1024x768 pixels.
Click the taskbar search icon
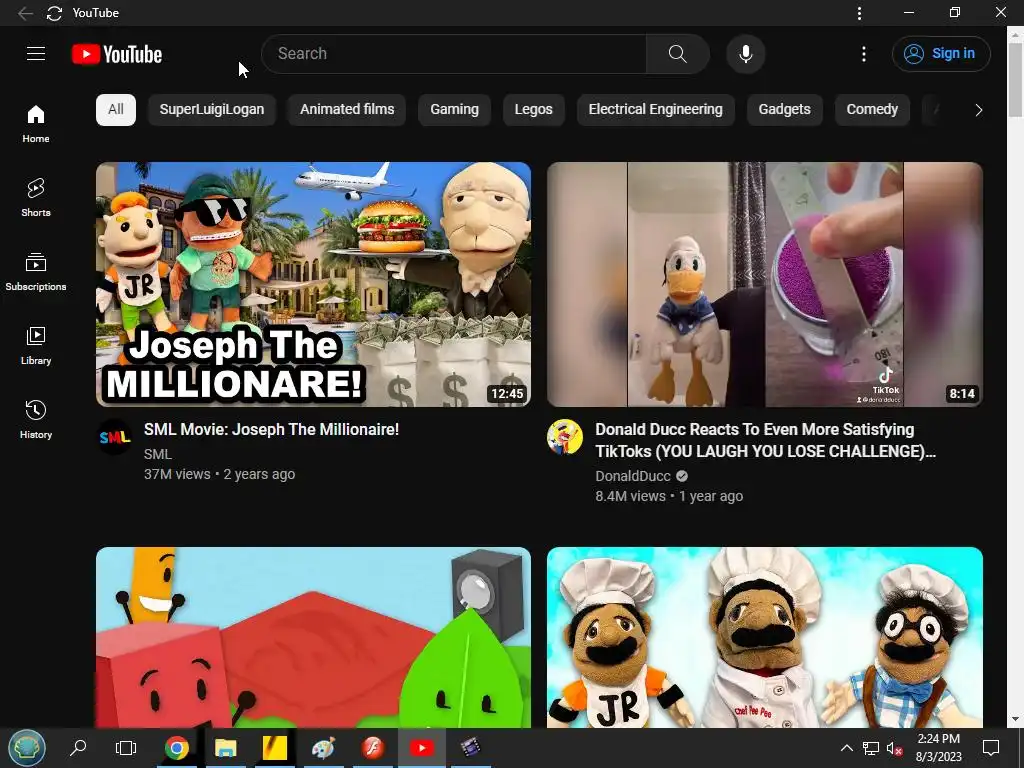click(x=78, y=748)
